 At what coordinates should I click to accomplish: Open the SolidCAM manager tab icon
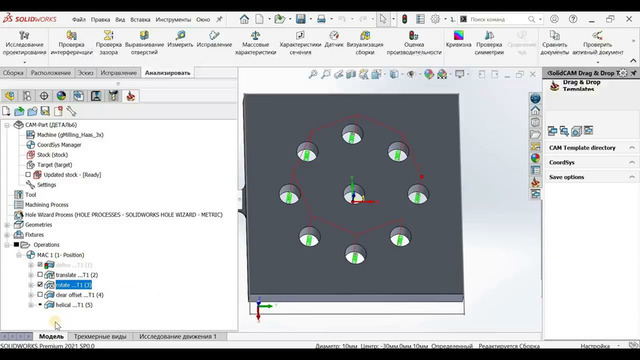(x=131, y=96)
